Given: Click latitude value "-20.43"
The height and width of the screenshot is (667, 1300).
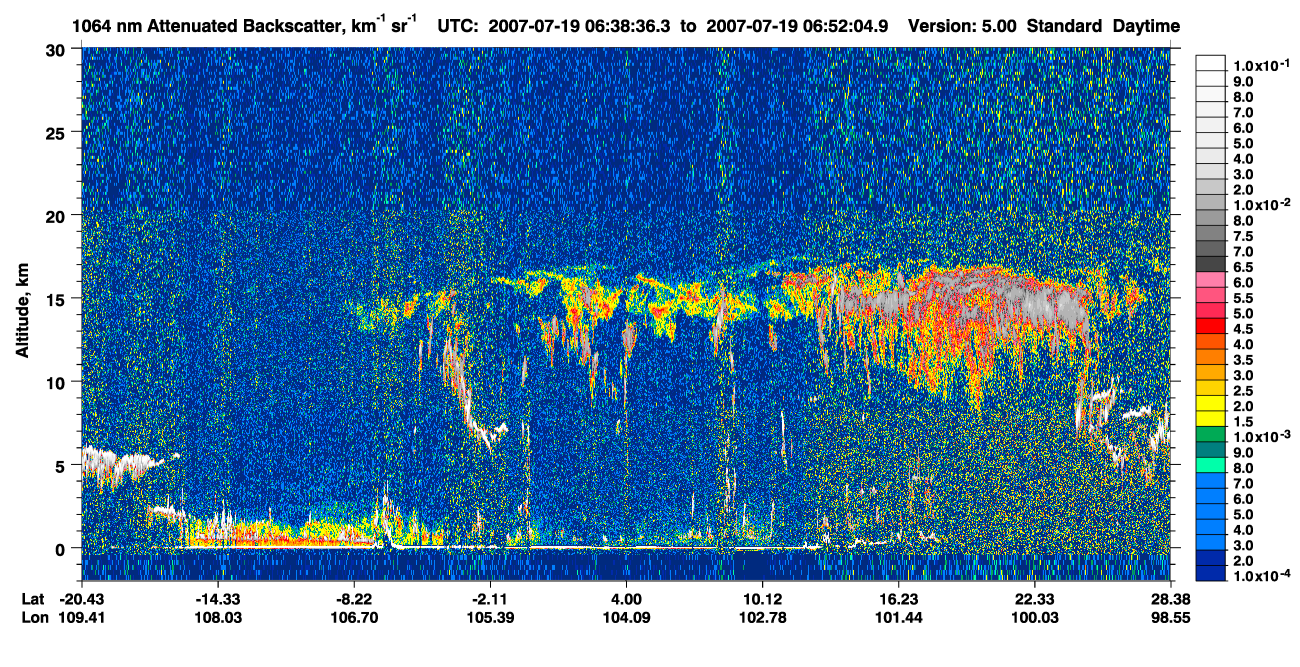Looking at the screenshot, I should pyautogui.click(x=82, y=599).
